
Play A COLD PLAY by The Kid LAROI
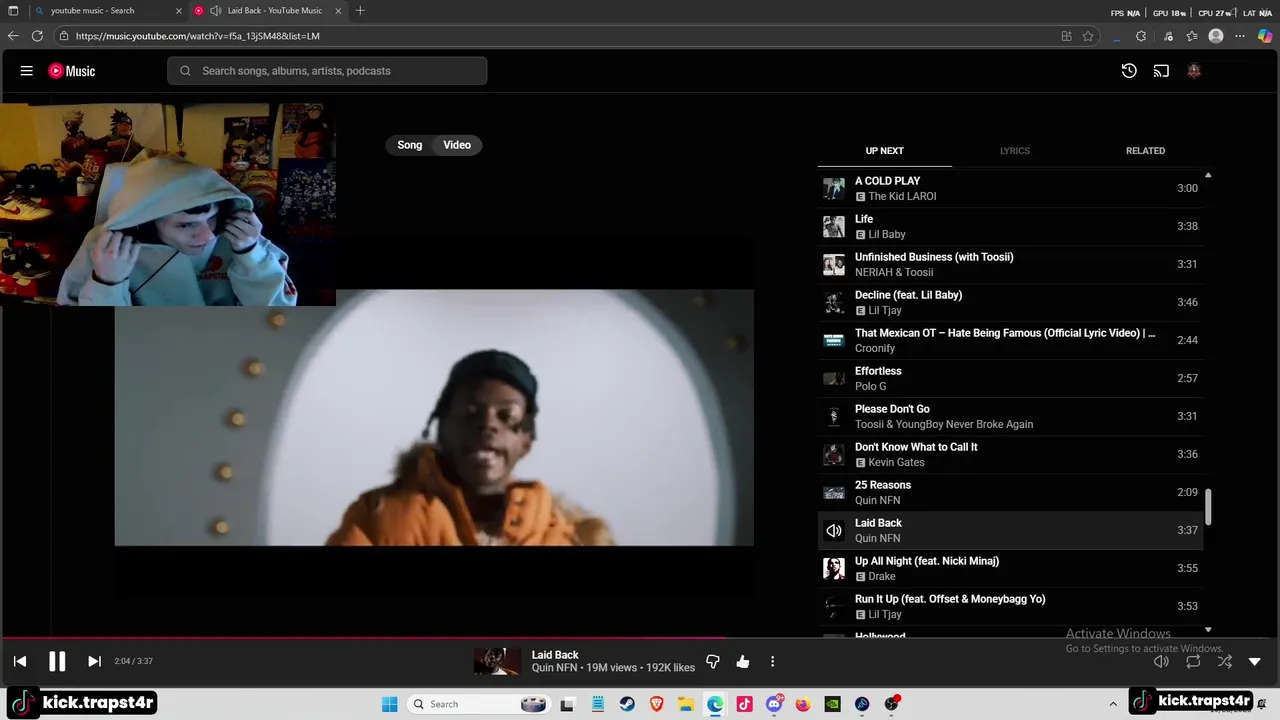pos(1010,188)
